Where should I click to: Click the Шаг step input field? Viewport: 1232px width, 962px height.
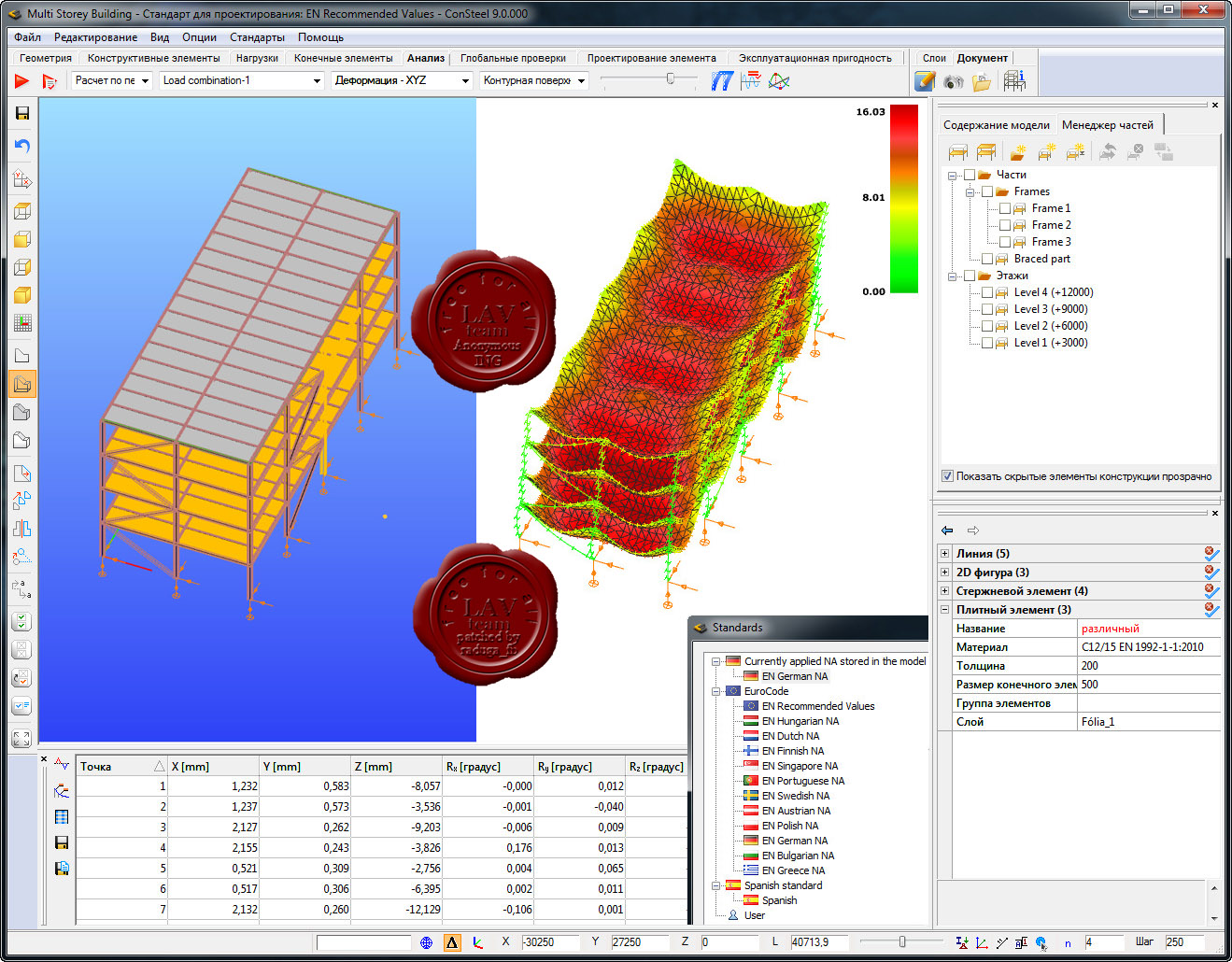(x=1184, y=942)
